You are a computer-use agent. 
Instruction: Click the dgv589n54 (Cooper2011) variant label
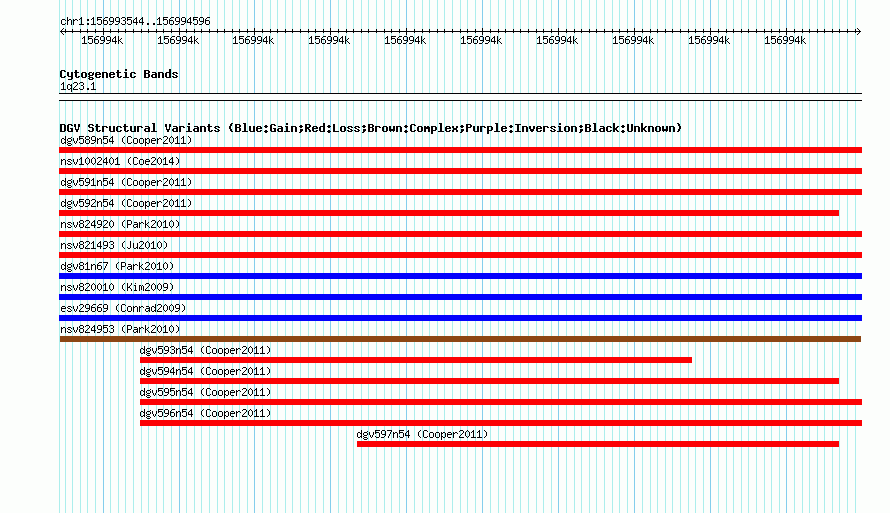click(126, 140)
